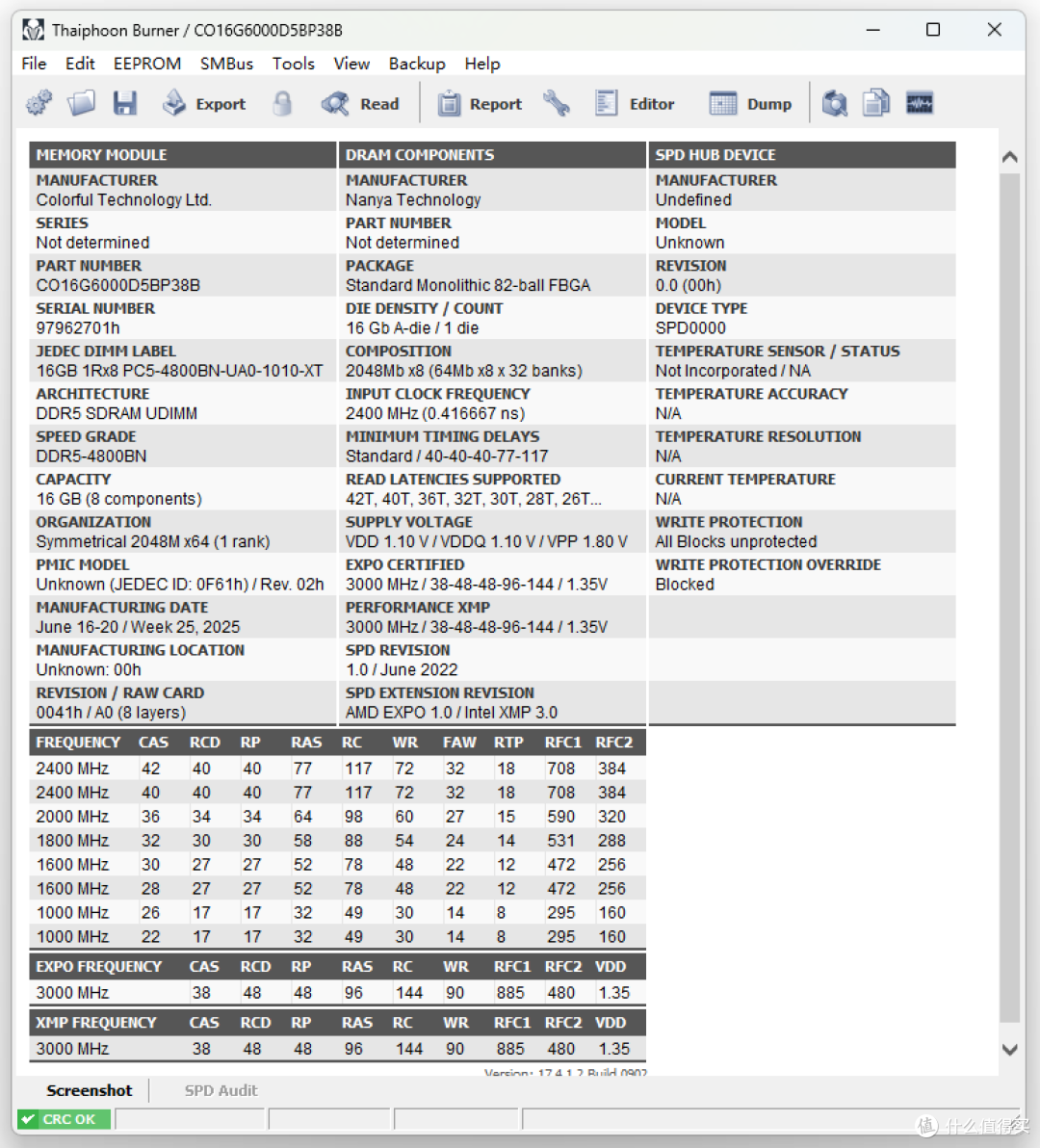Click the waveform monitor icon
Viewport: 1040px width, 1148px height.
(x=920, y=103)
